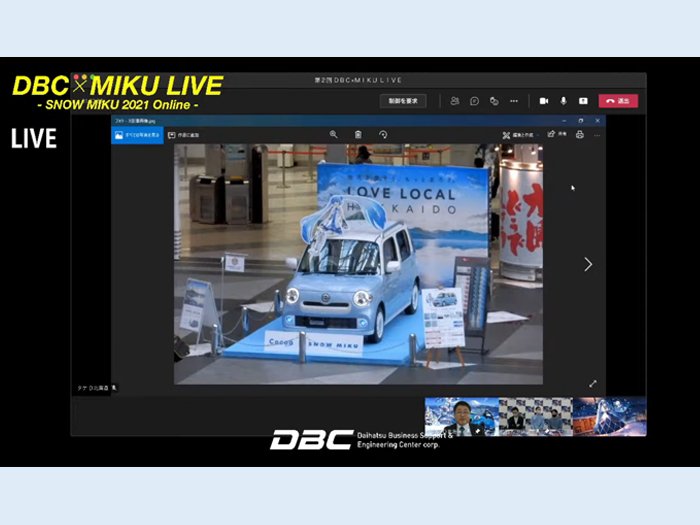The image size is (700, 525).
Task: Click the zoom magnifier in Photos toolbar
Action: [333, 134]
